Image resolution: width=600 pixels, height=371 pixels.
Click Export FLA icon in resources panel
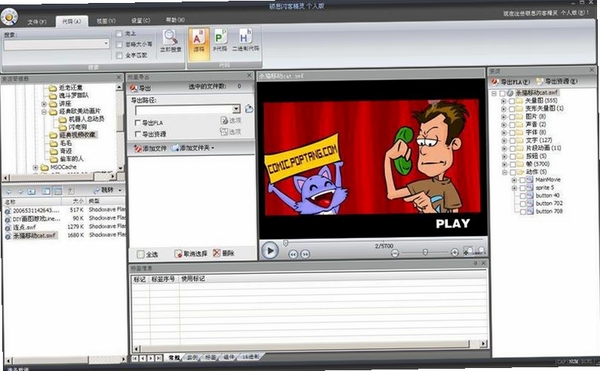coord(495,82)
